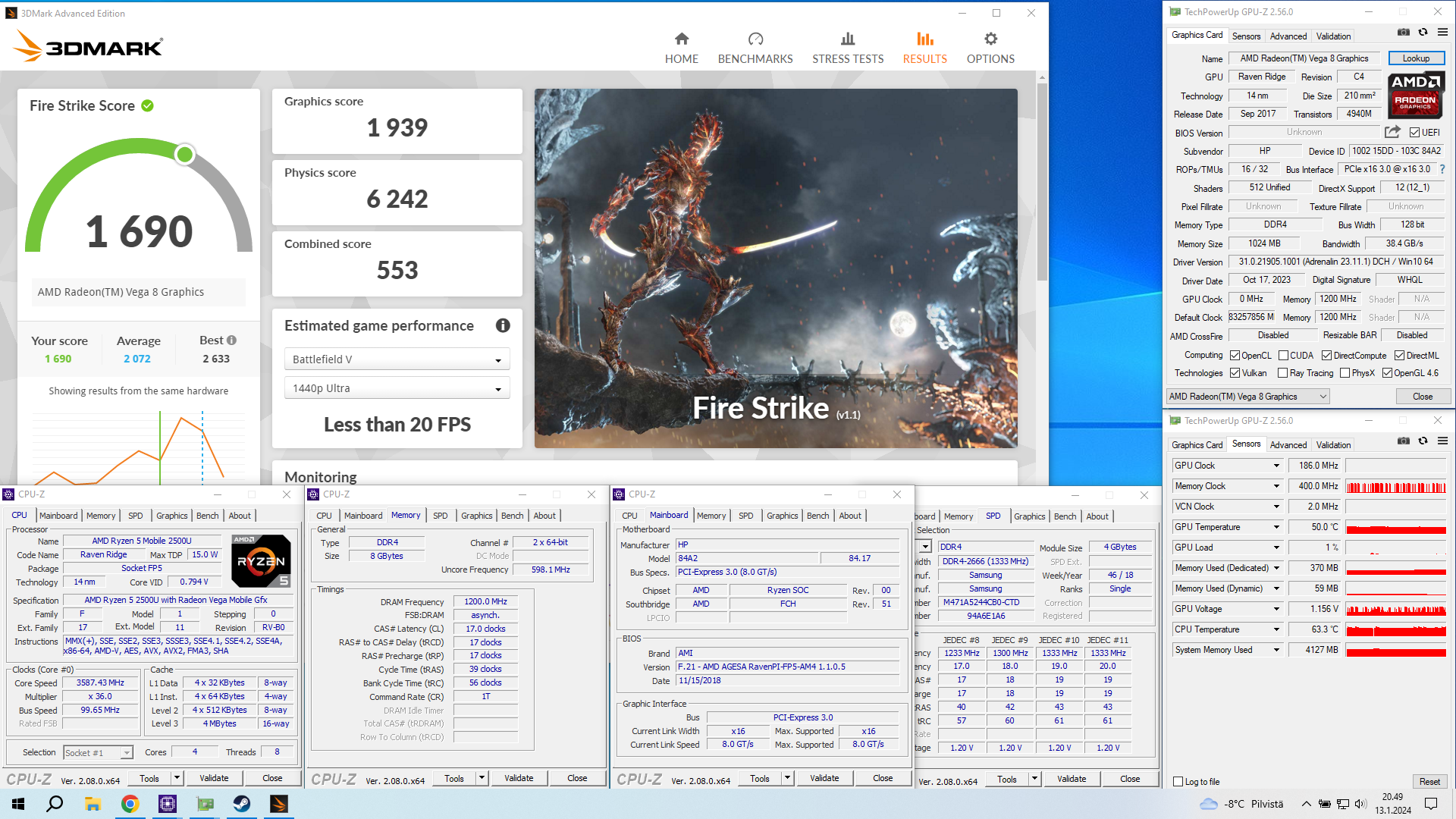
Task: Click Validate in the CPU-Z CPU window
Action: click(x=214, y=778)
